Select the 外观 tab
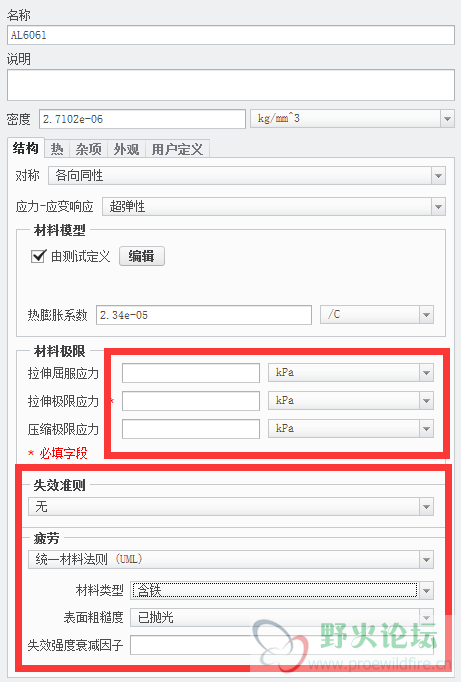 (x=126, y=149)
